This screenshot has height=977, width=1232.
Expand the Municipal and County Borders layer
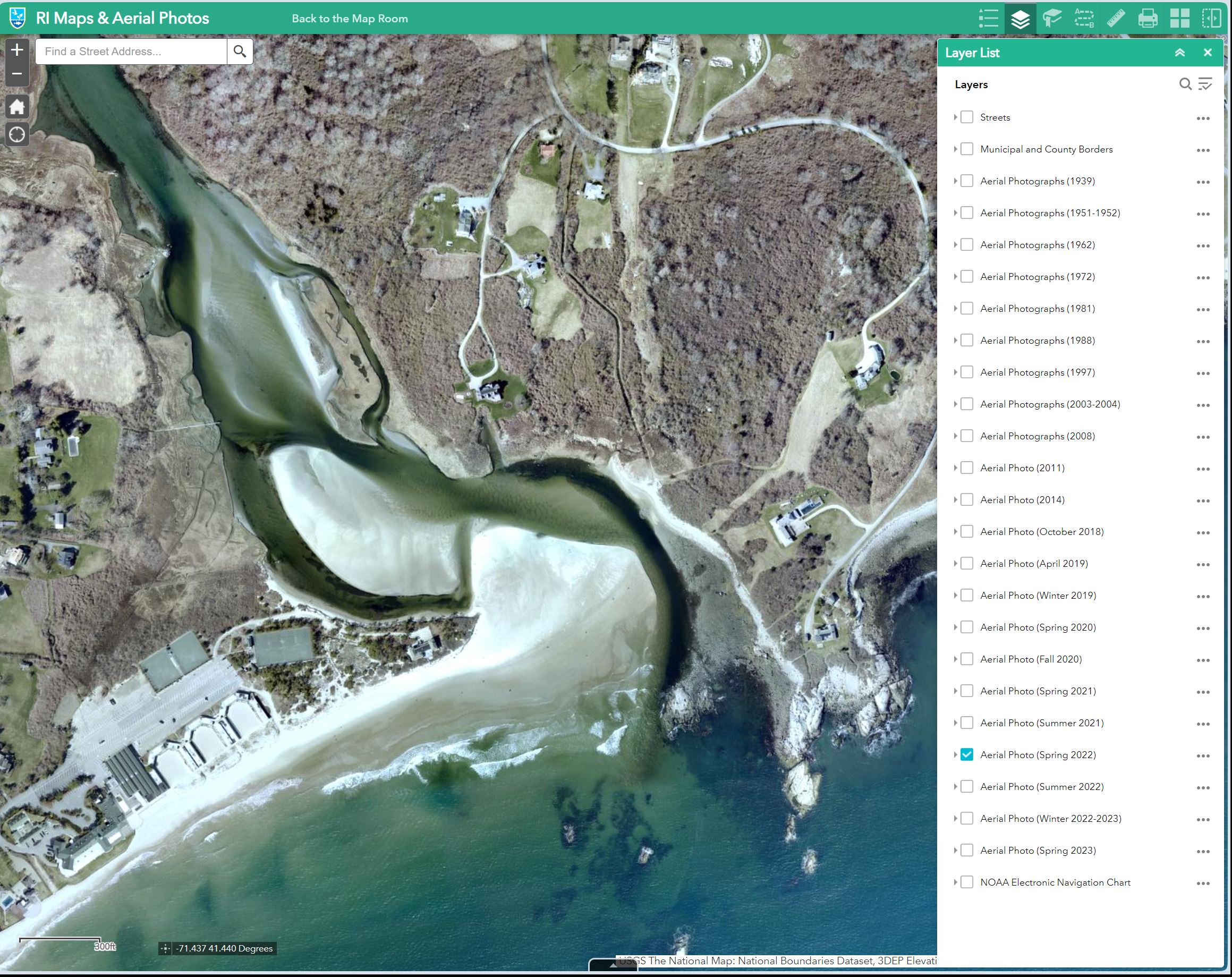955,149
